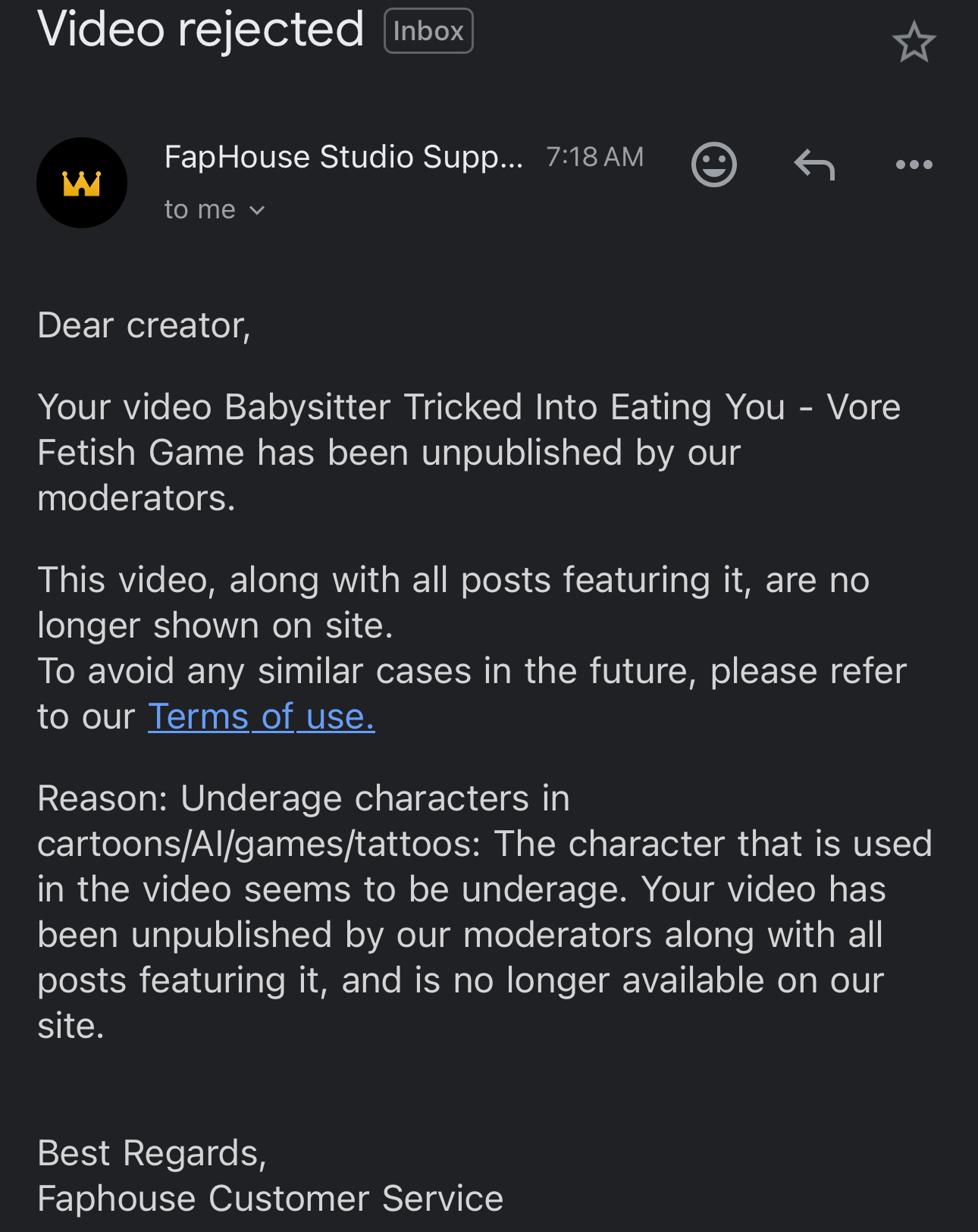The width and height of the screenshot is (978, 1232).
Task: Tap the 'Faphouse Customer Service' signature
Action: (270, 1199)
